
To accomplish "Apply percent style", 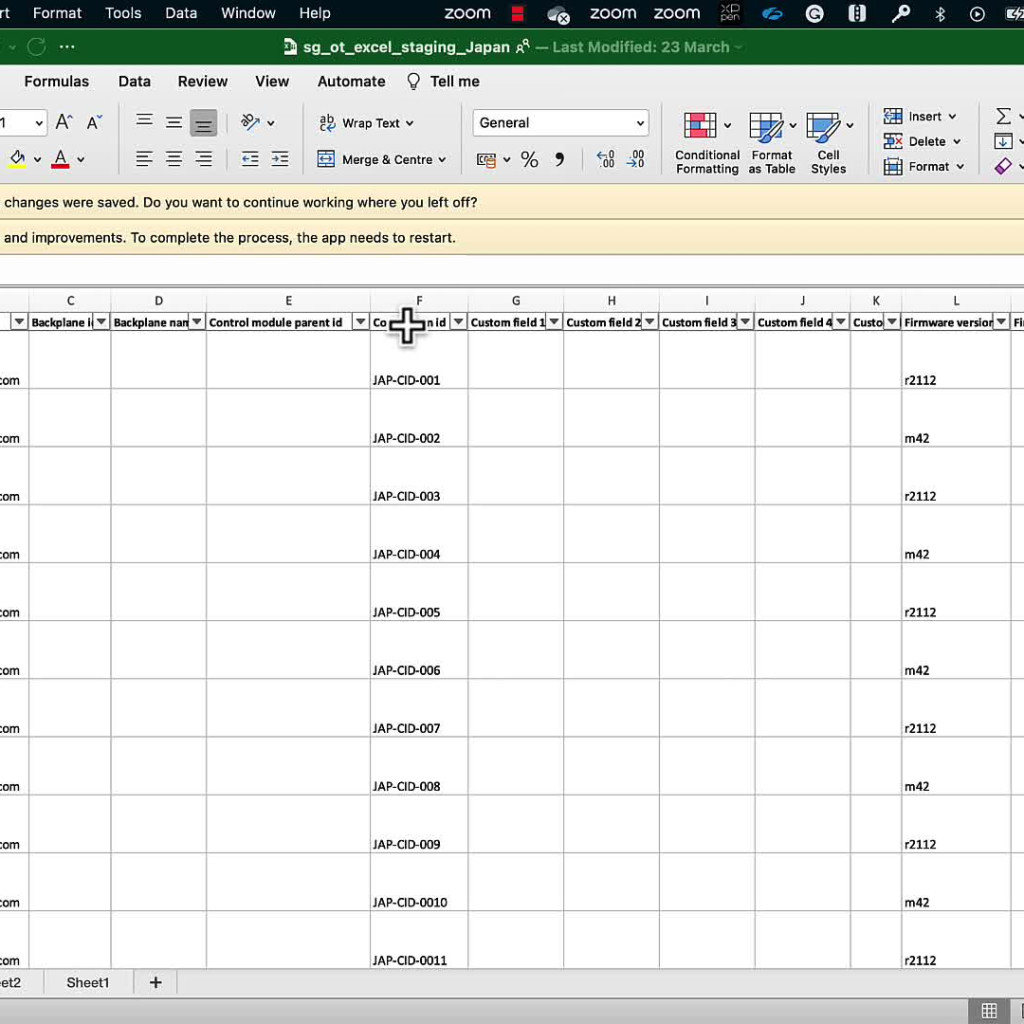I will pyautogui.click(x=530, y=159).
